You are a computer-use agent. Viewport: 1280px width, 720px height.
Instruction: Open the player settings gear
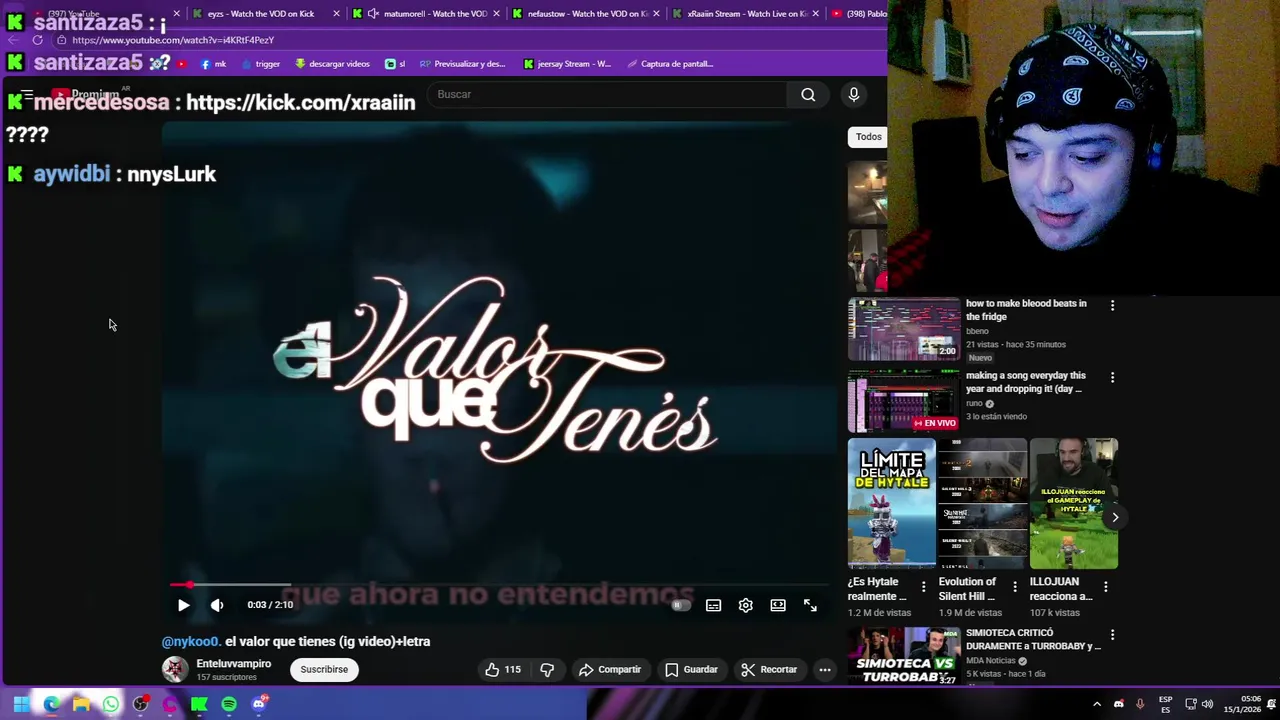745,605
